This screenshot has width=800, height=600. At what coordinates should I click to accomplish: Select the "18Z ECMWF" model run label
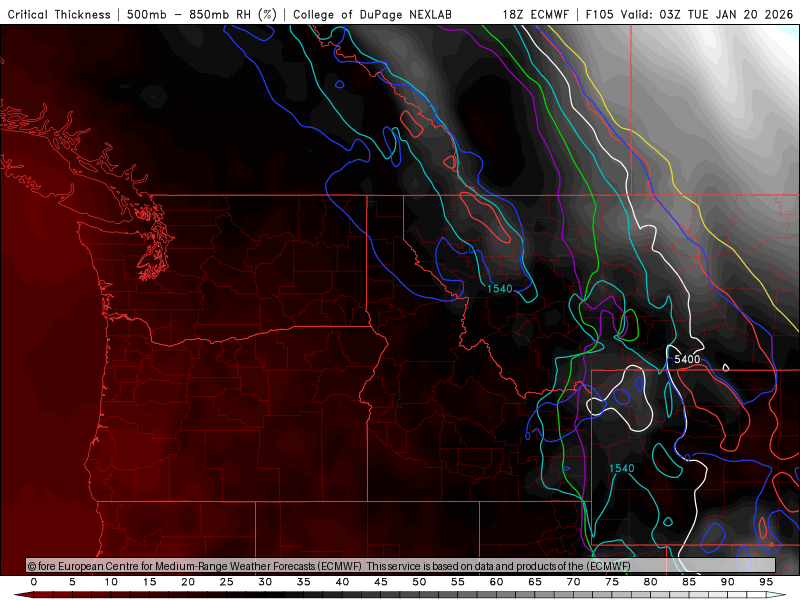point(535,14)
